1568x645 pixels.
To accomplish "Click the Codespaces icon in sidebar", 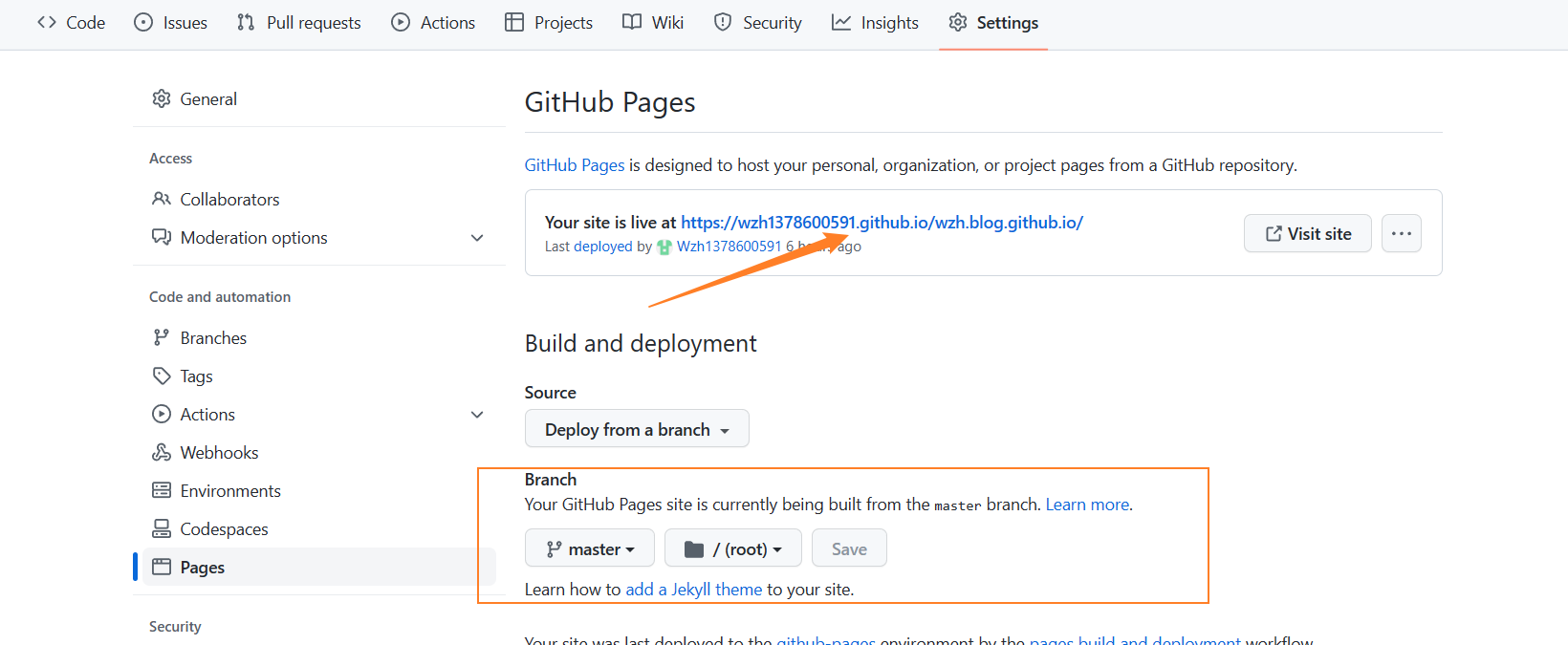I will (162, 528).
